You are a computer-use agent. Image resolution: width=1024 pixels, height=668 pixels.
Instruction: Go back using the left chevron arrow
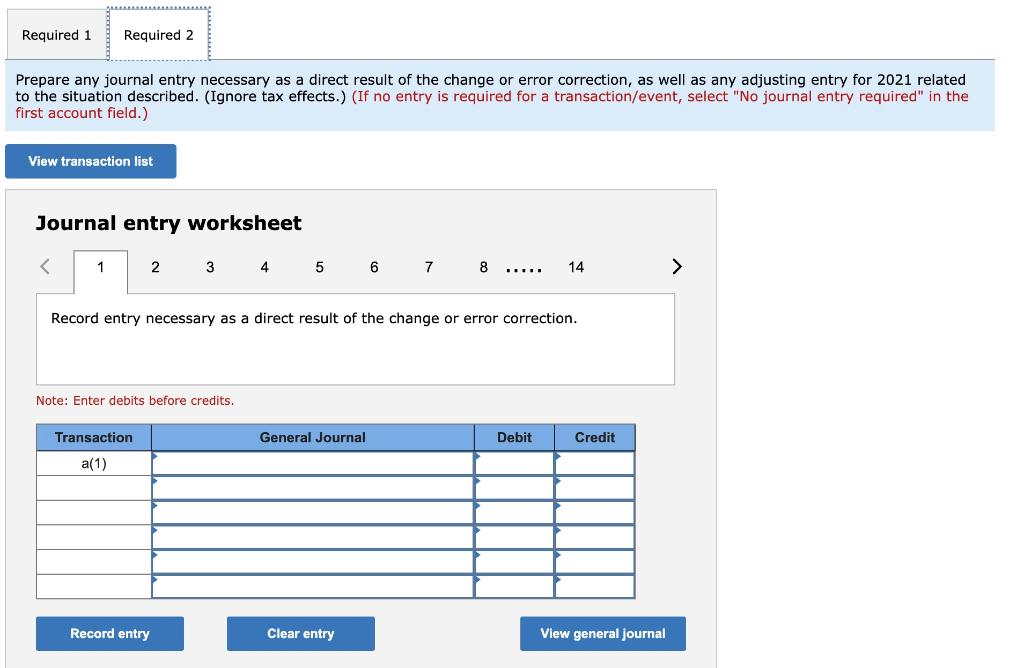tap(42, 266)
